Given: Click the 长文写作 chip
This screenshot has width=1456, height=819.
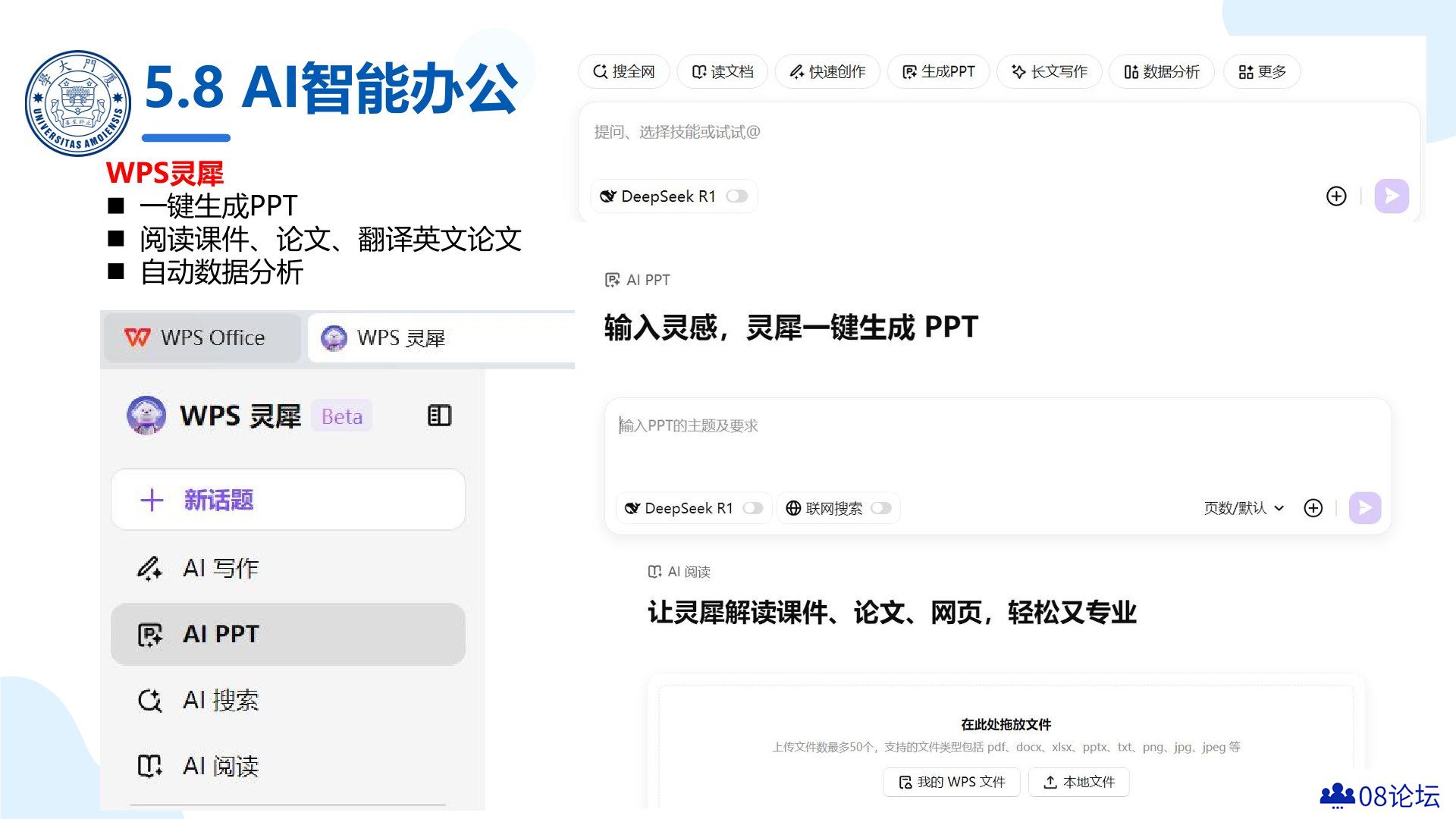Looking at the screenshot, I should click(1049, 71).
